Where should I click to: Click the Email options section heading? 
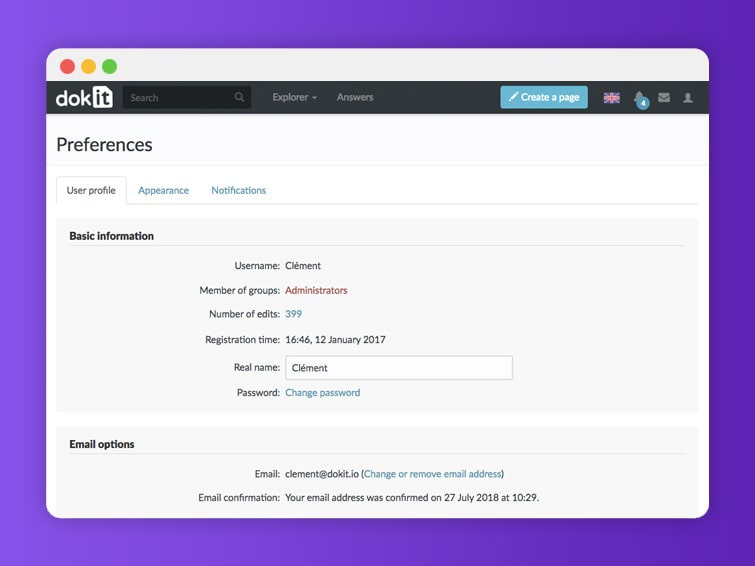tap(102, 444)
